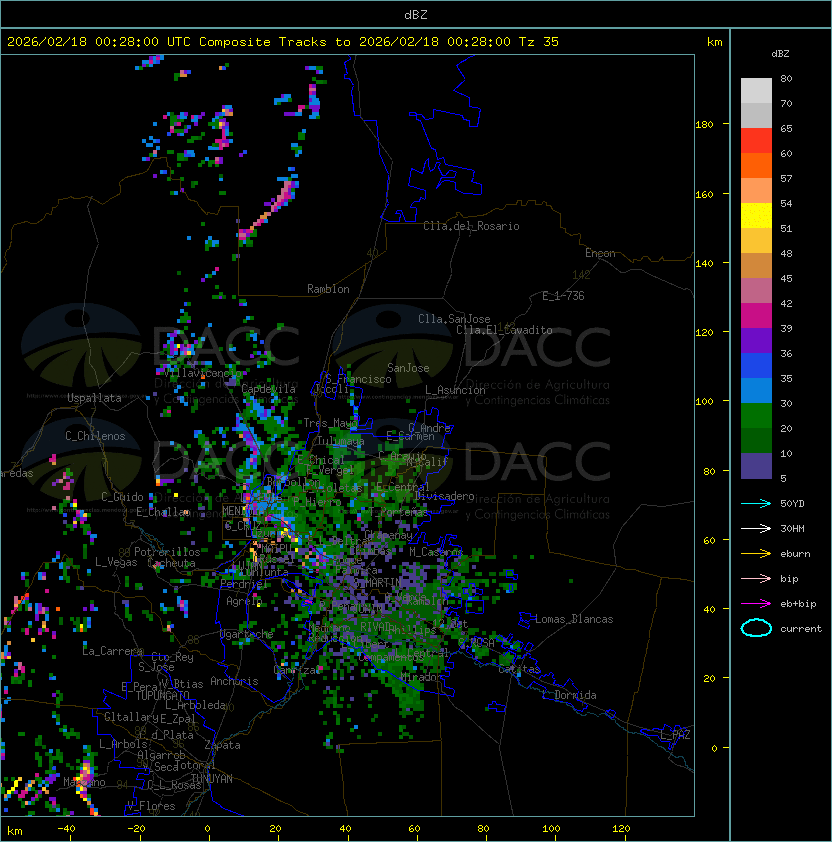
Task: Click the 'Tres_Mayo' map label
Action: [330, 423]
